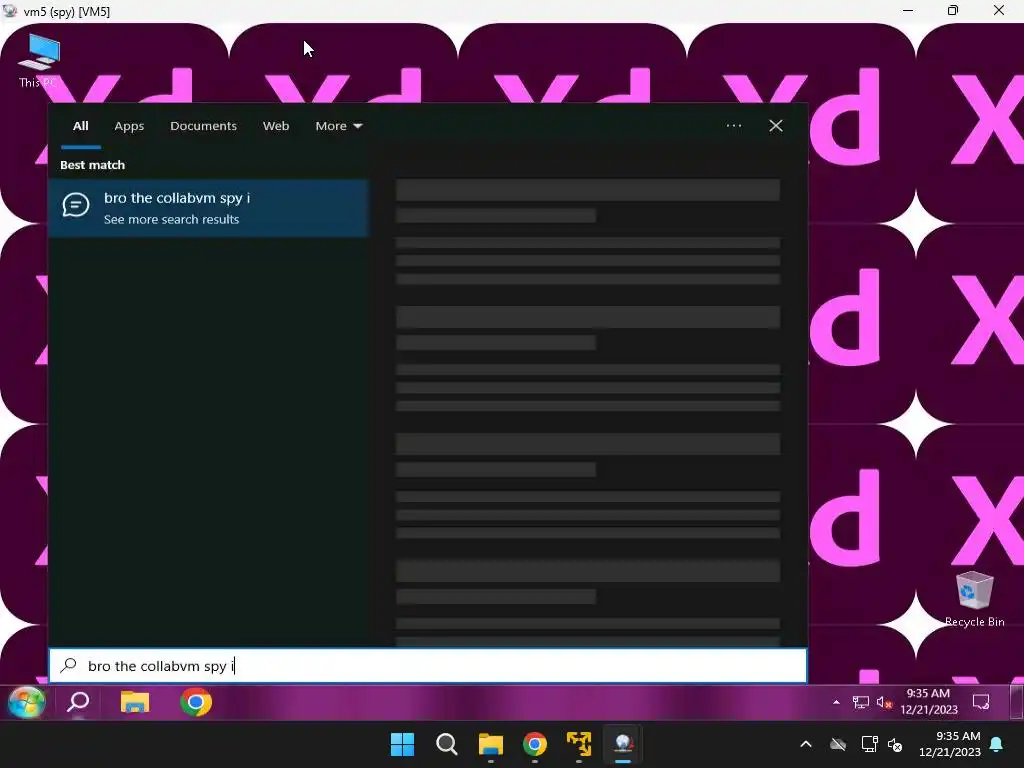Click the host muted speaker icon
1024x768 pixels.
click(895, 744)
